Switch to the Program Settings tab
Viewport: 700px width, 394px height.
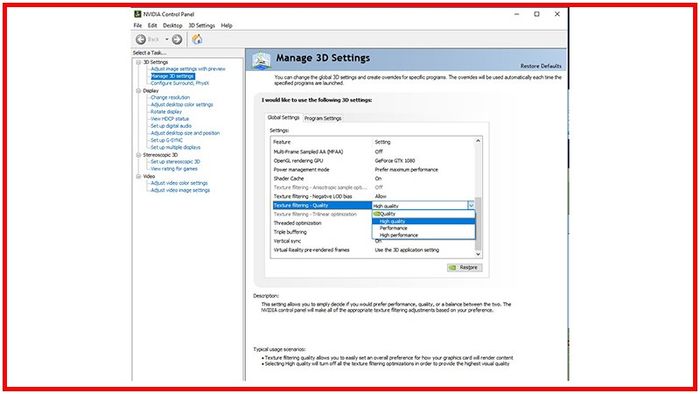point(323,119)
